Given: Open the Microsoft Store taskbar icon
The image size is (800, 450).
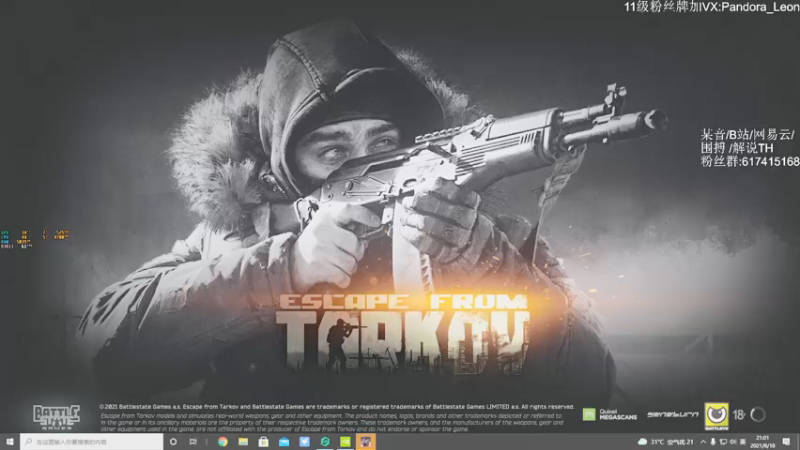Looking at the screenshot, I should 264,442.
